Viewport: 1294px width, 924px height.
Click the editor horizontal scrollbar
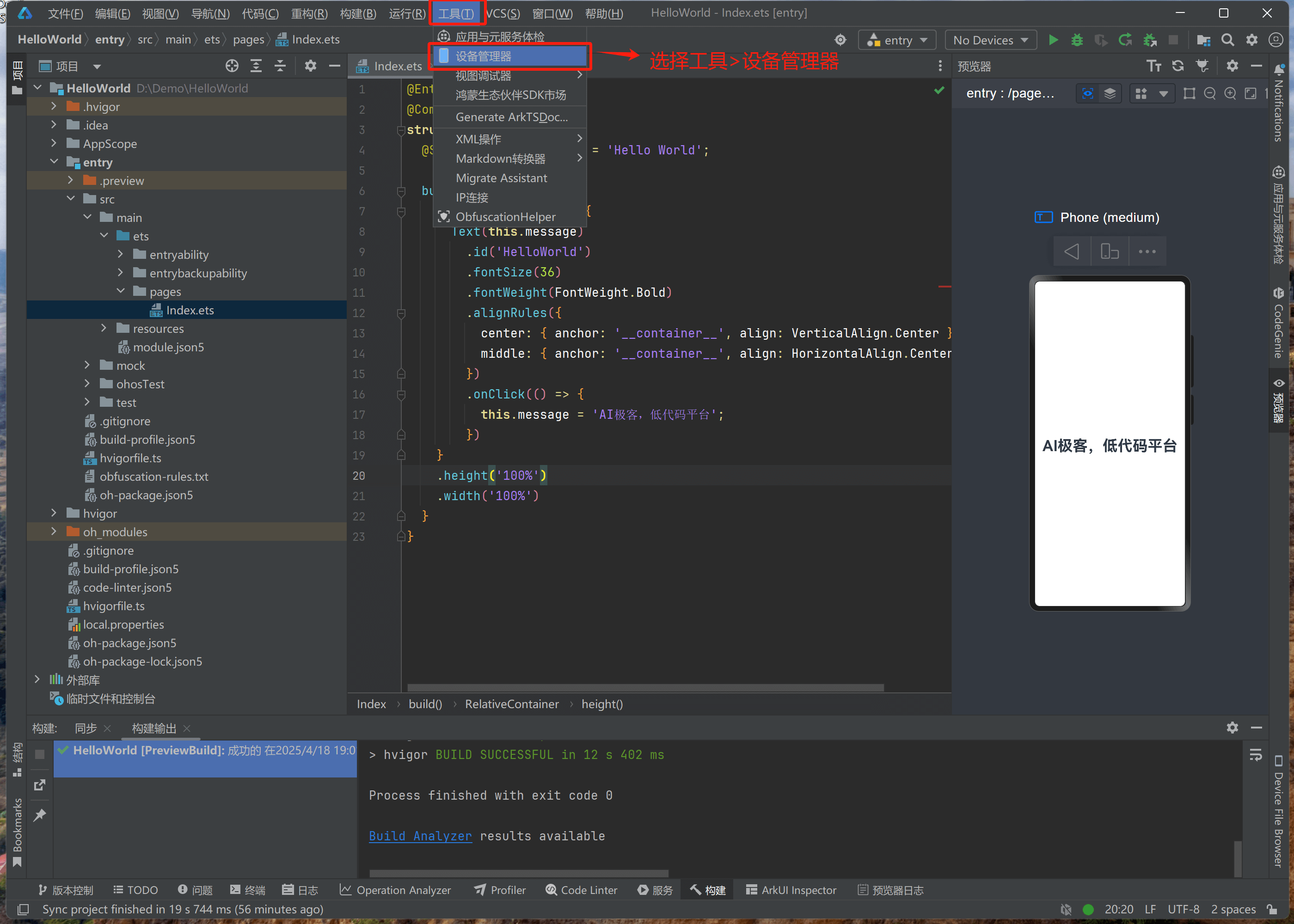645,687
